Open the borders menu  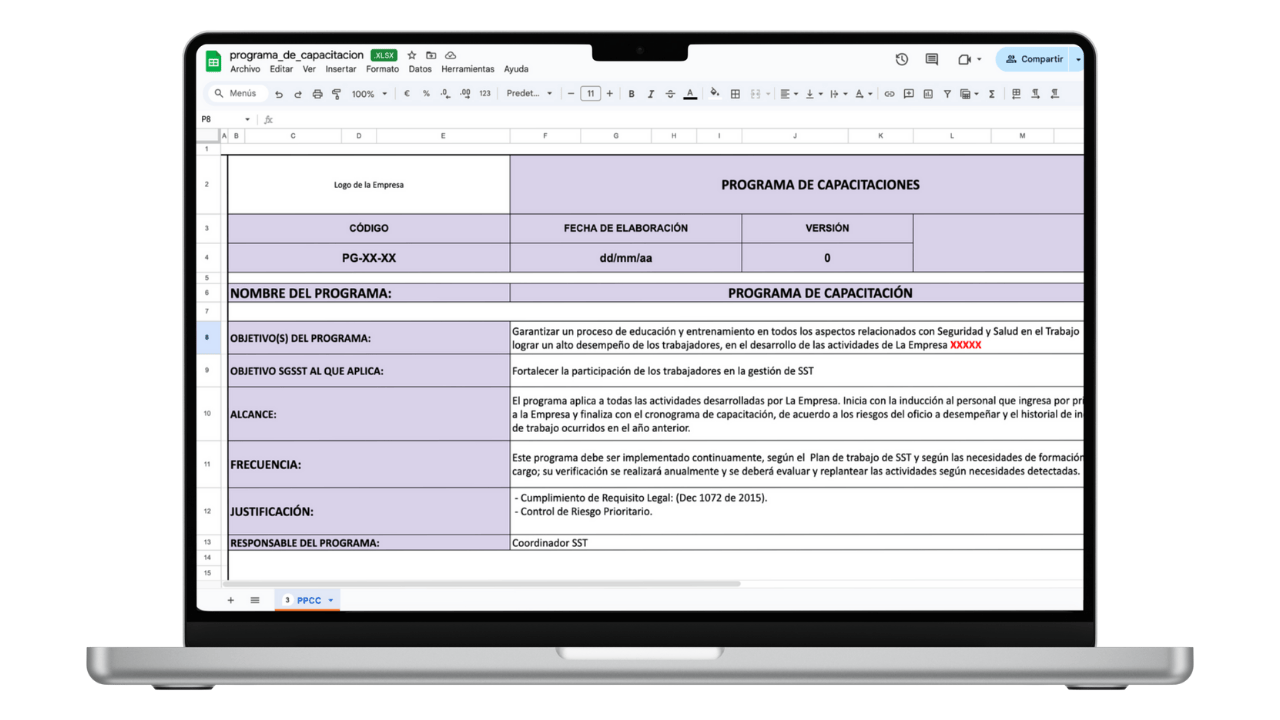coord(736,93)
